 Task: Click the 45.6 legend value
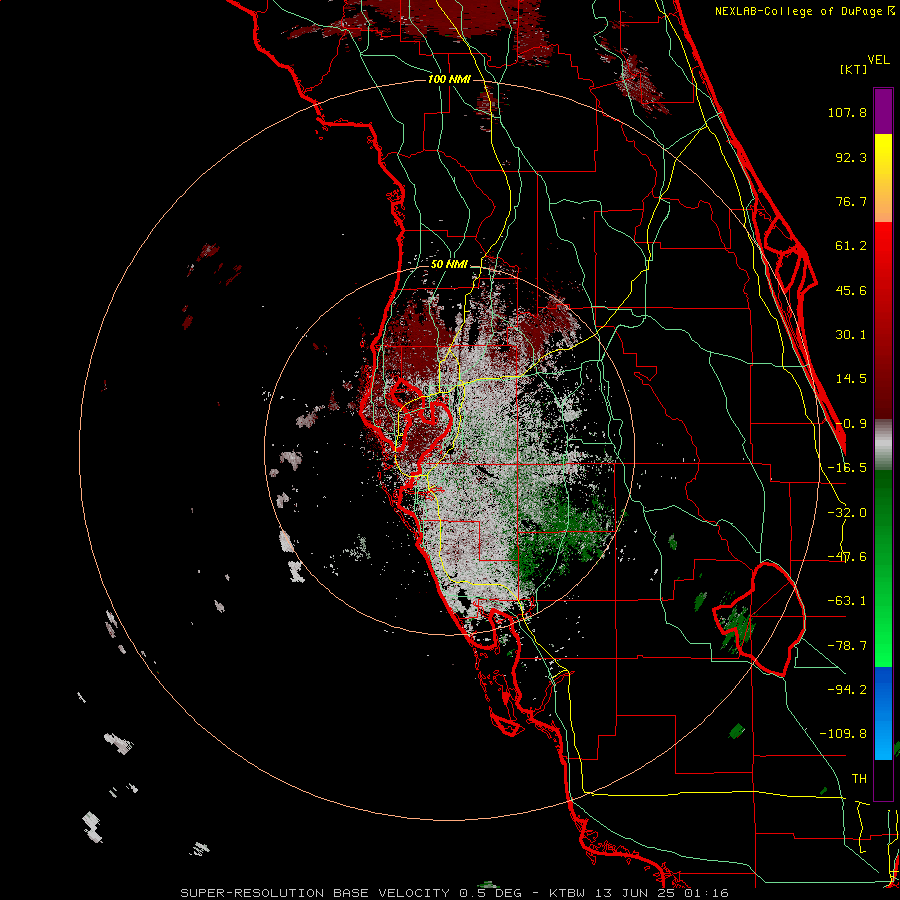point(851,290)
